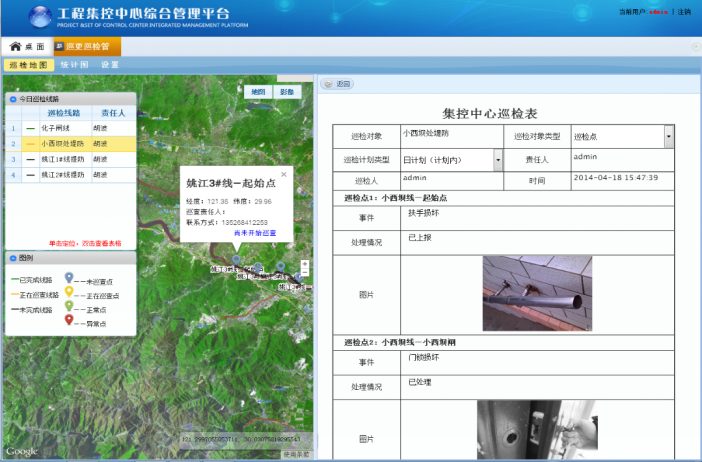The height and width of the screenshot is (462, 702).
Task: Click the map zoom-out minus button
Action: [x=304, y=273]
